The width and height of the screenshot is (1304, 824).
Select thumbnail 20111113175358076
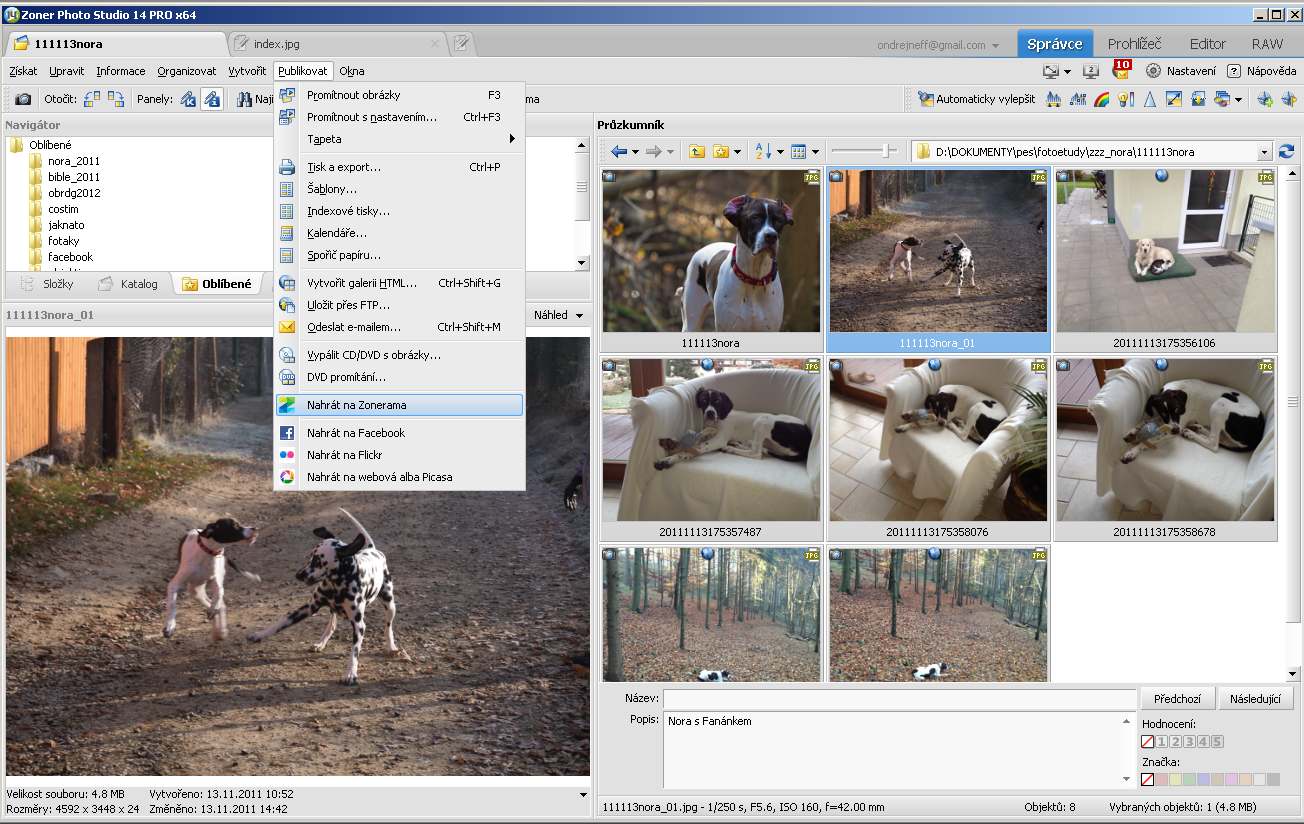coord(938,449)
